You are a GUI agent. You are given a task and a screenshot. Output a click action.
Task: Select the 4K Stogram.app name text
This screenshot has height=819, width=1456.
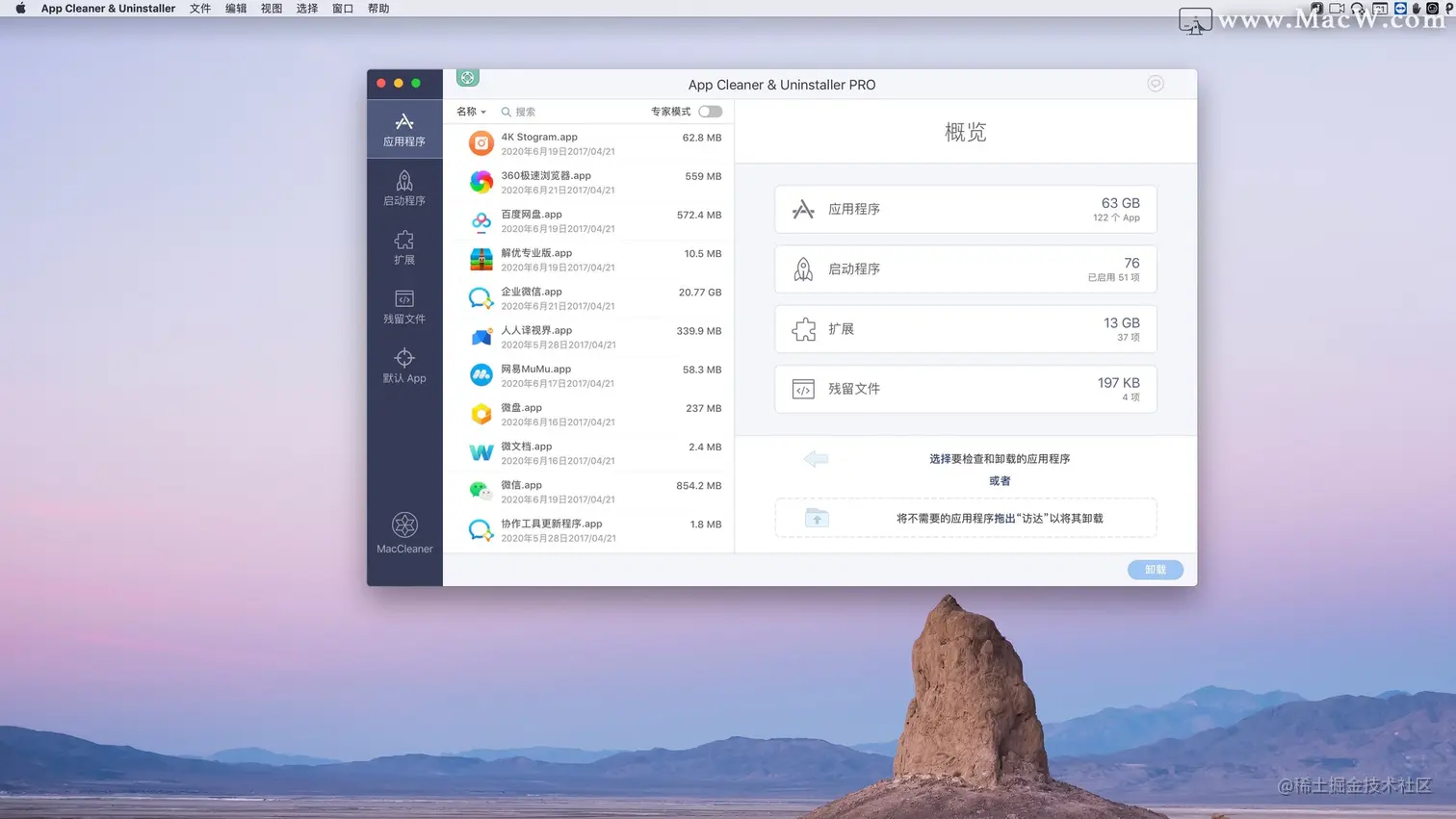(x=539, y=137)
